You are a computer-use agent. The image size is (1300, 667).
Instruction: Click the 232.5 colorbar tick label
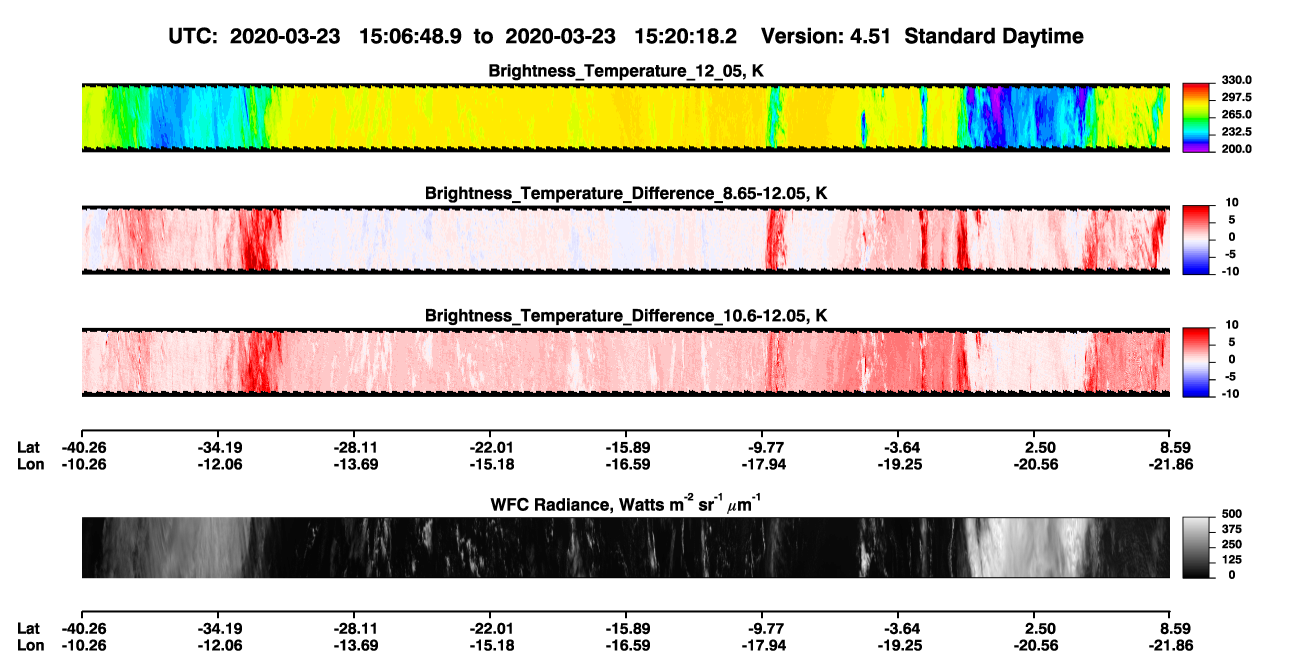pos(1235,132)
